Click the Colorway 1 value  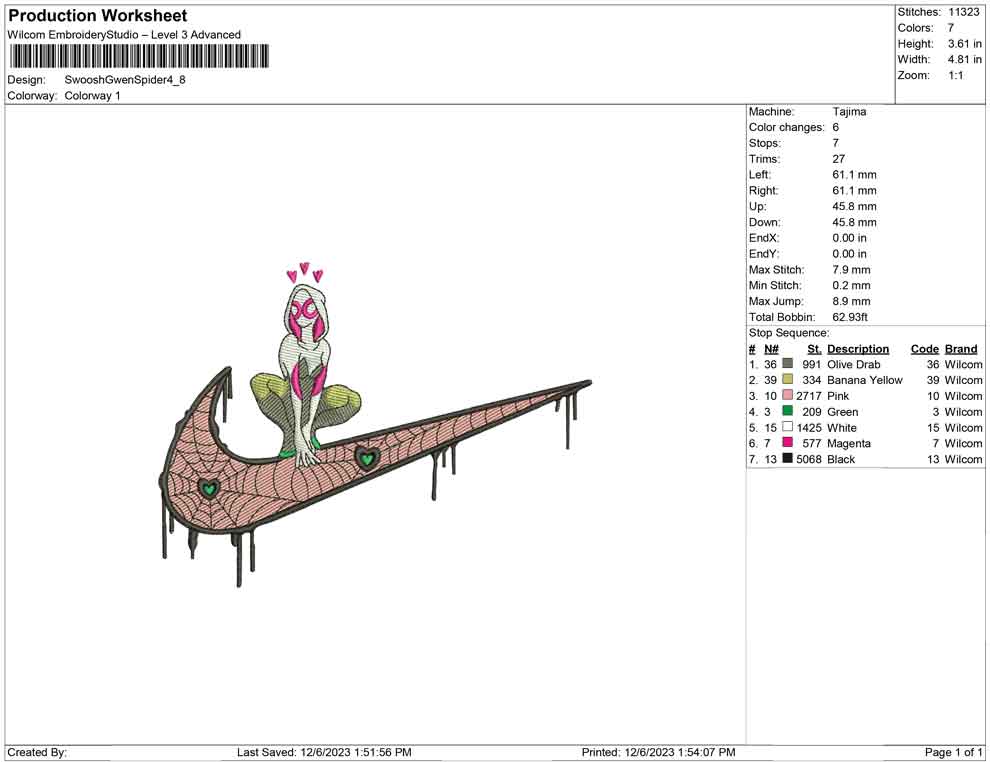click(92, 96)
